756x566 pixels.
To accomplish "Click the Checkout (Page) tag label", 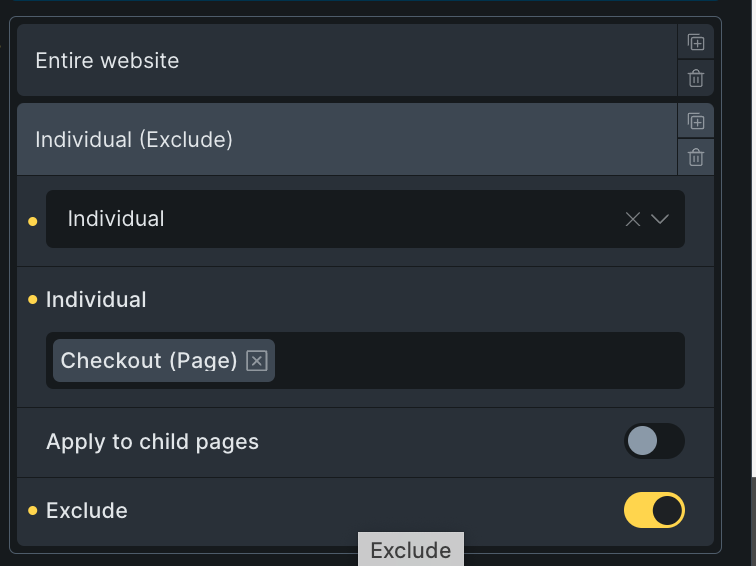I will point(149,361).
